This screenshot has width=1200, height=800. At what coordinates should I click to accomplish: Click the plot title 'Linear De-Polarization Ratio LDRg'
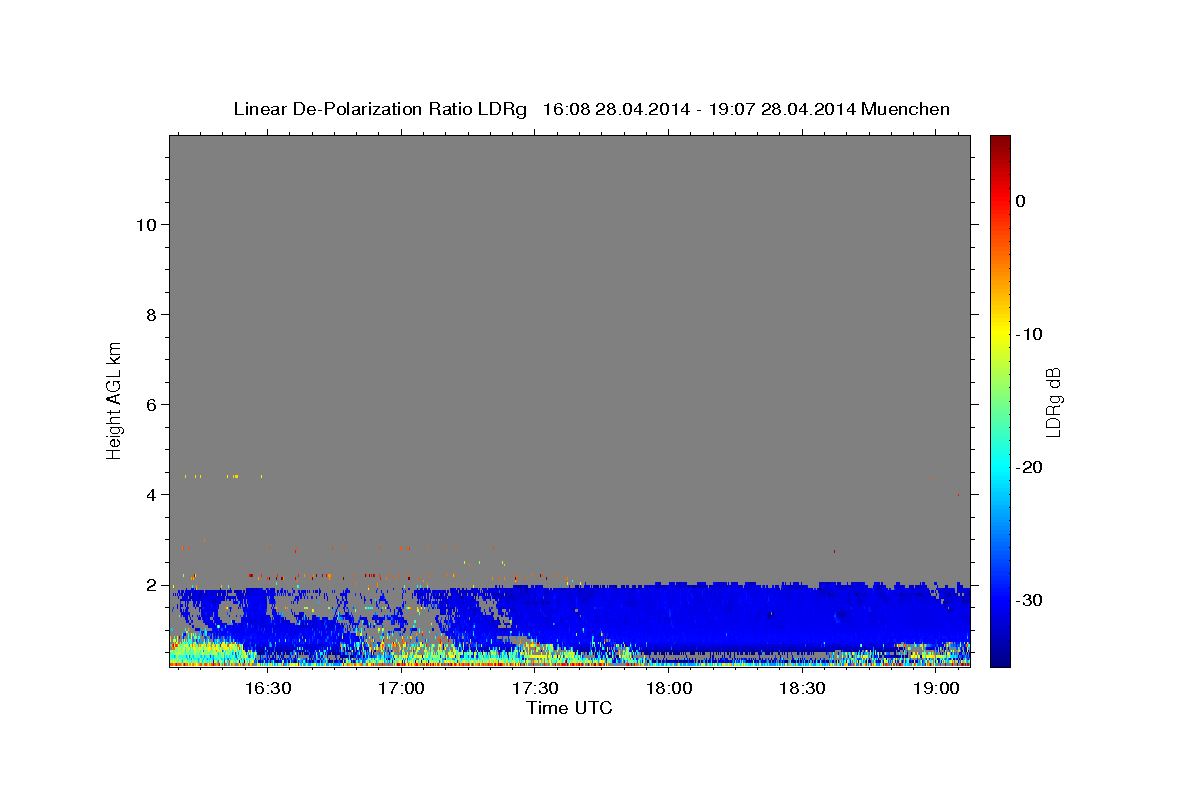click(380, 109)
